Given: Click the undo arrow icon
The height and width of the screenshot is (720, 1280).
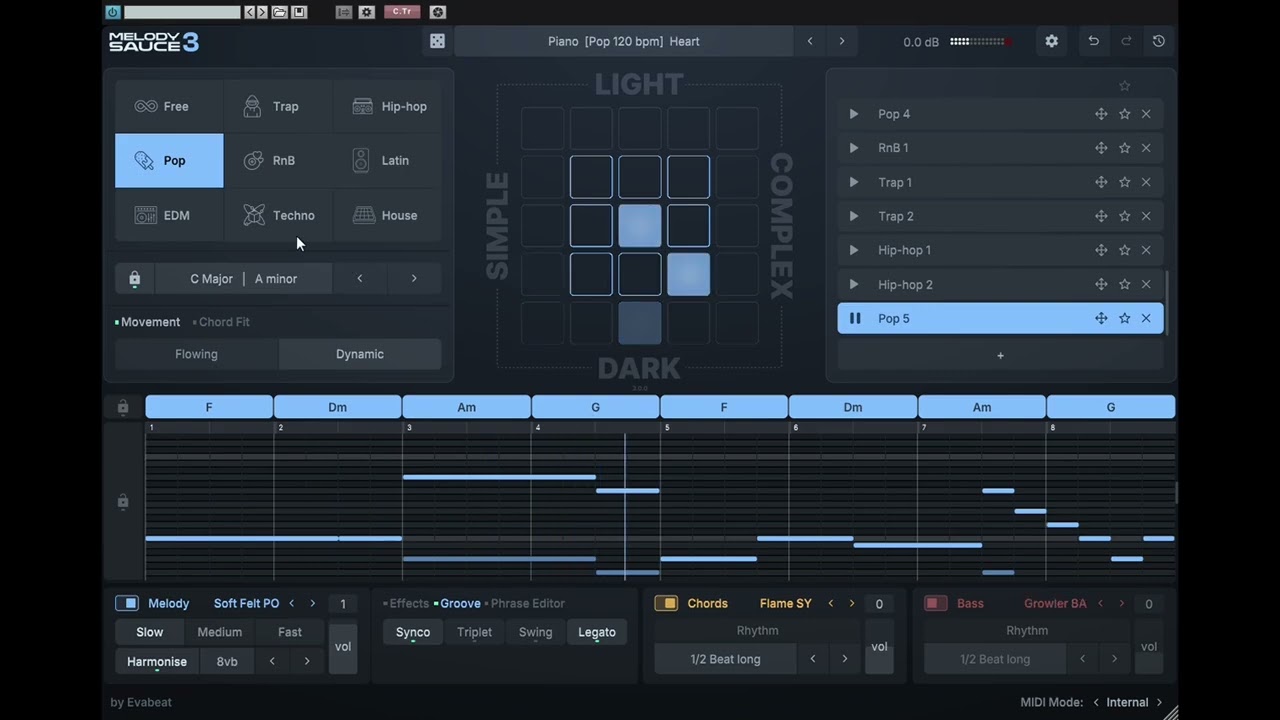Looking at the screenshot, I should [1093, 41].
